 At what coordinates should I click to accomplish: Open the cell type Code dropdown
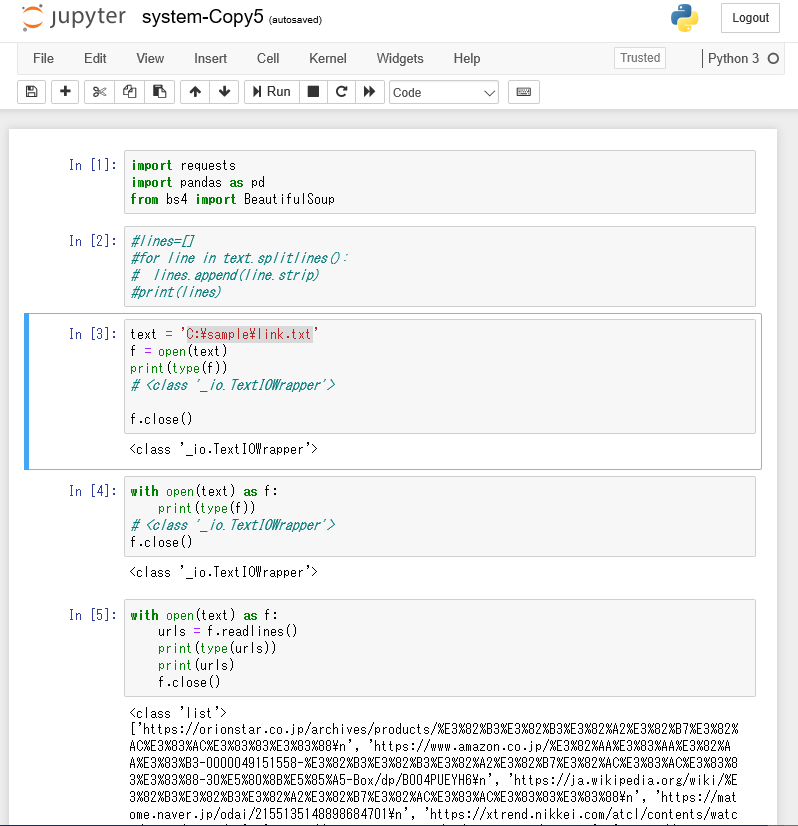coord(444,92)
